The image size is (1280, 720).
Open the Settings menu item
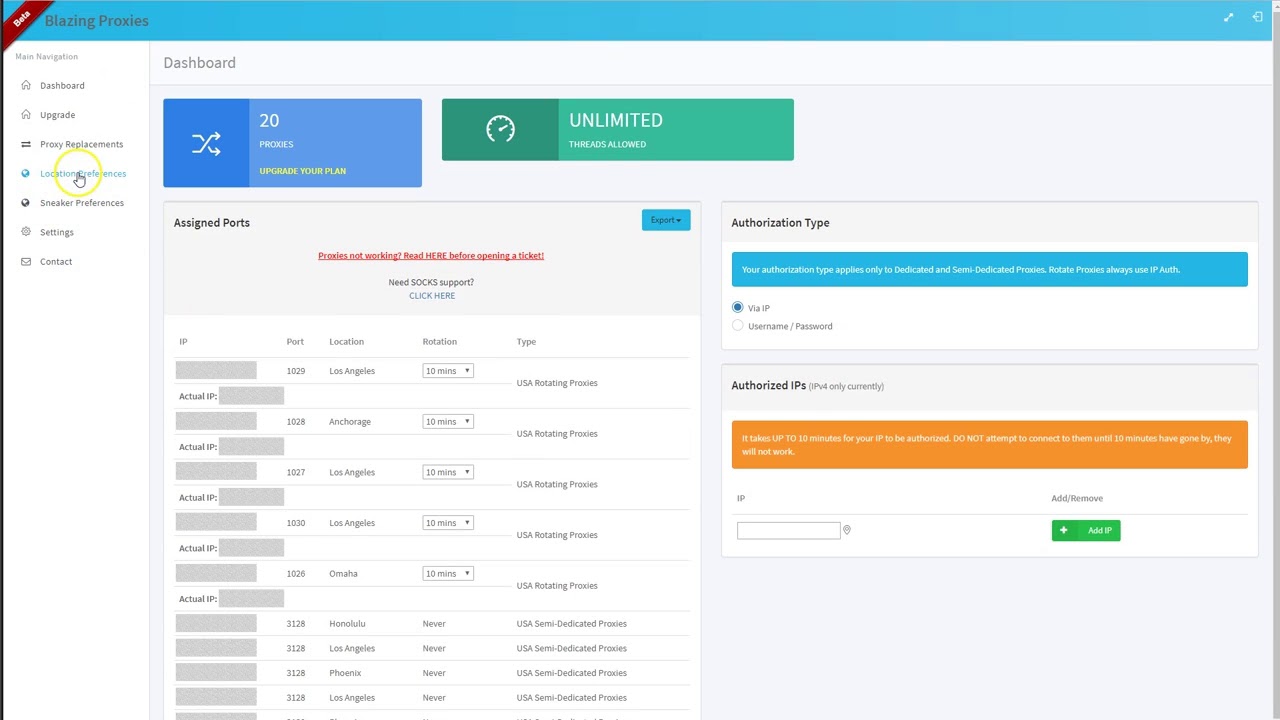point(57,232)
